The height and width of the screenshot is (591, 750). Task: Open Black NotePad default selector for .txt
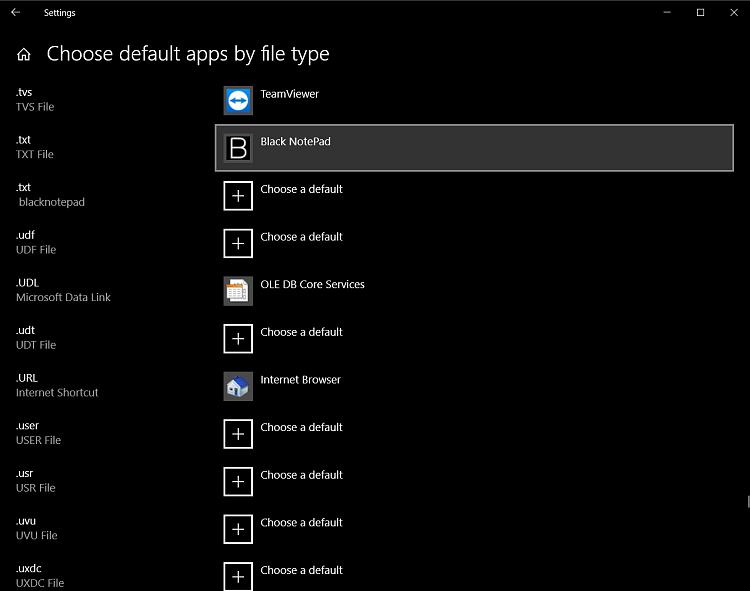[474, 148]
